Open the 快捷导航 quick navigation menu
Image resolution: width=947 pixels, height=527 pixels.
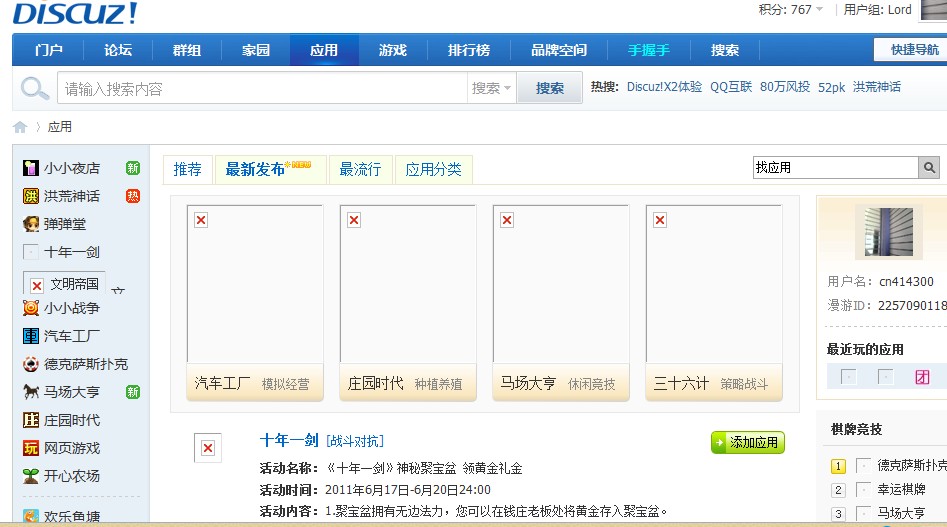[x=910, y=50]
